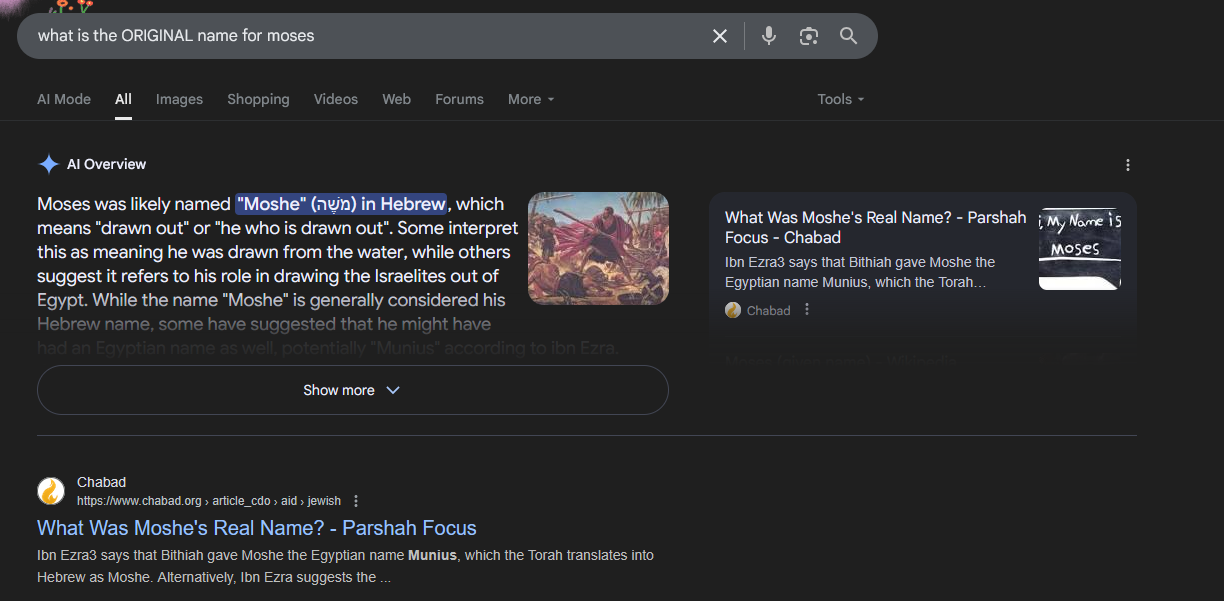Viewport: 1224px width, 601px height.
Task: Open the AI Overview three-dot options menu
Action: tap(1128, 165)
